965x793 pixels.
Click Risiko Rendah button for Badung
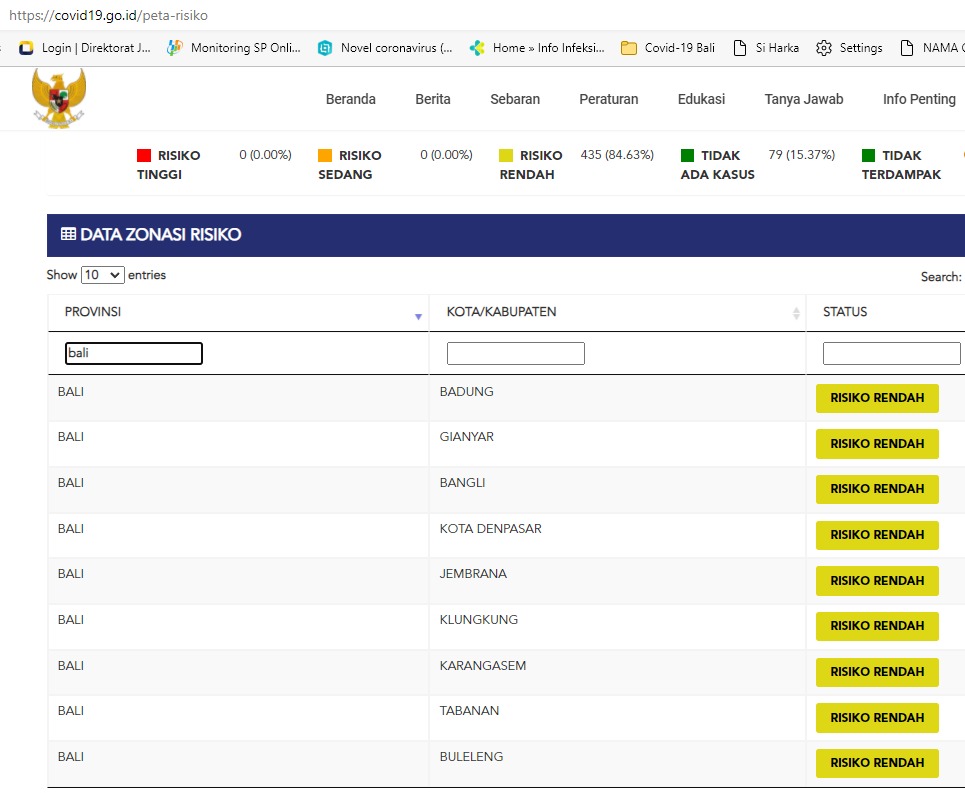(877, 398)
